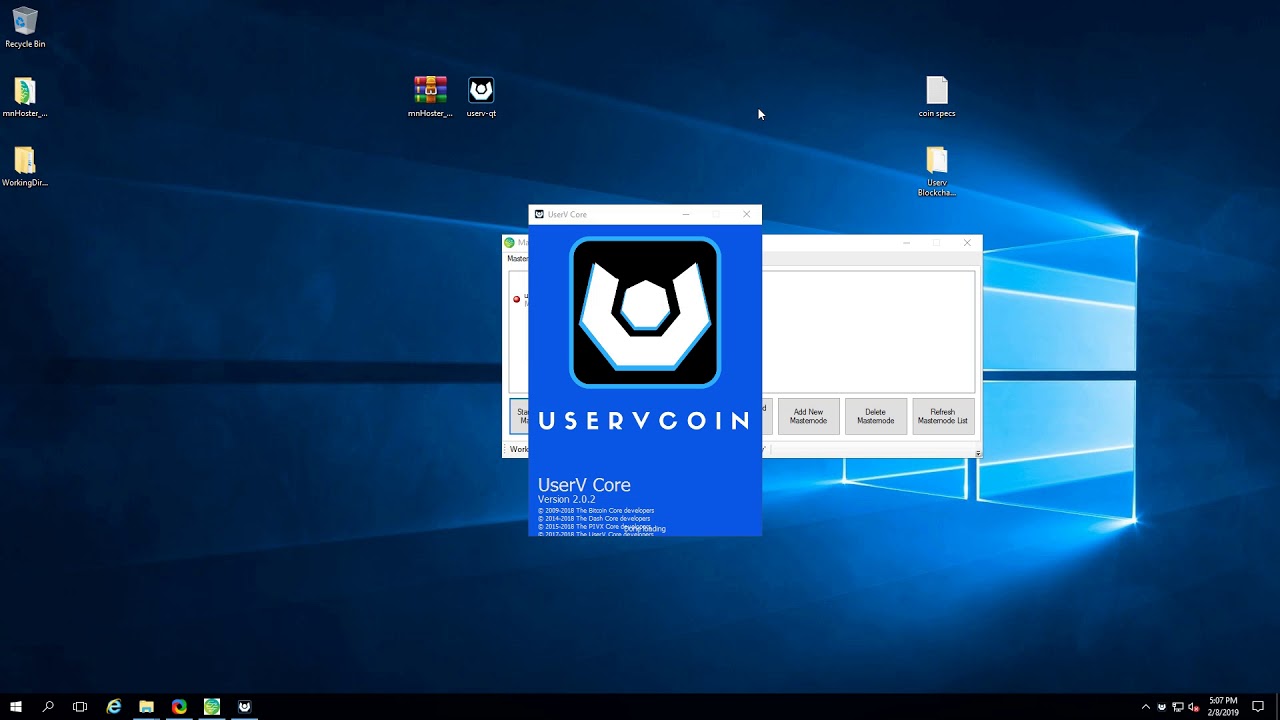Select the userv-qt desktop shortcut
Viewport: 1280px width, 720px height.
click(481, 97)
